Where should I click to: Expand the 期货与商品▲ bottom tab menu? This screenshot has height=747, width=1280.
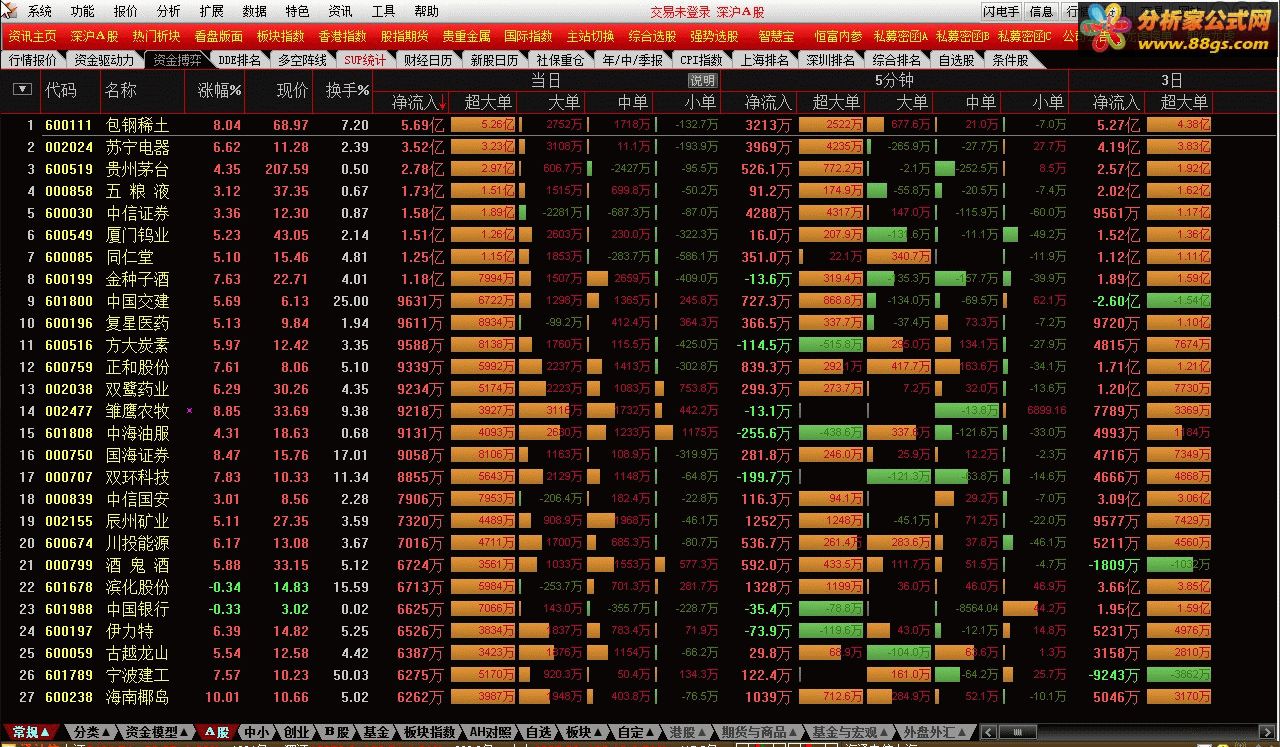point(759,733)
